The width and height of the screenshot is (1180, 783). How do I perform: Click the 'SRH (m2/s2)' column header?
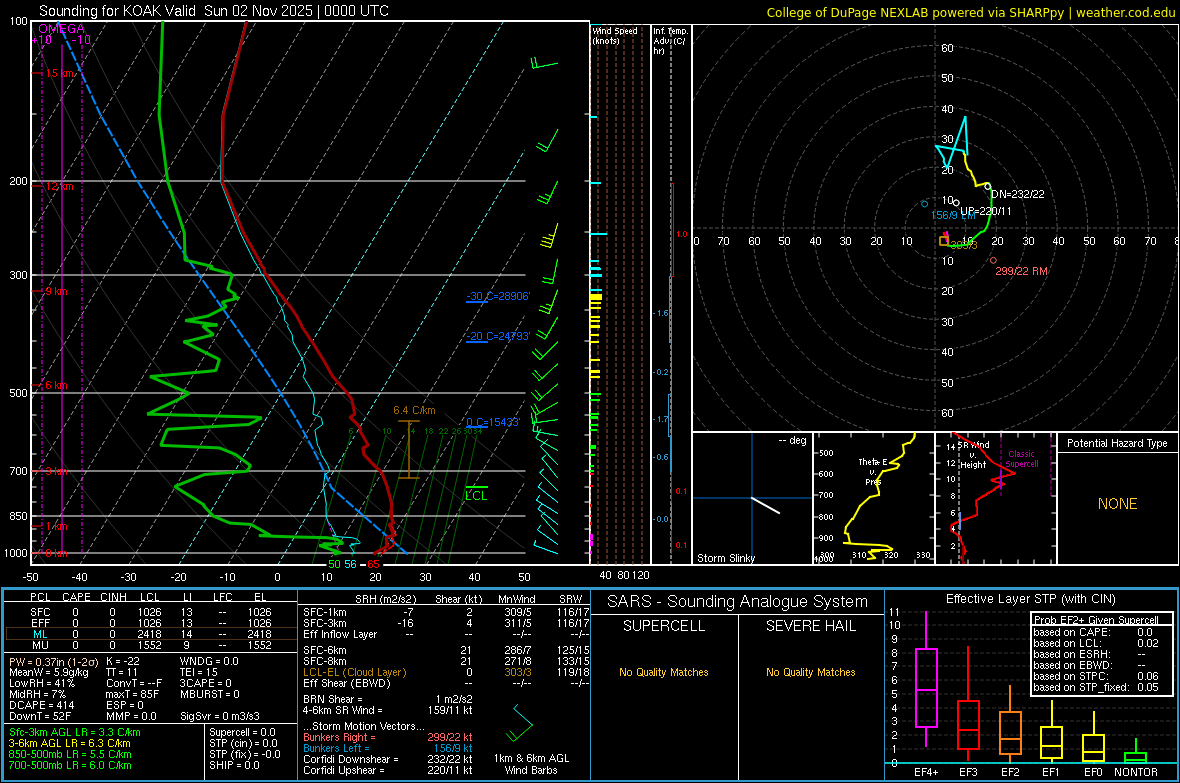[x=385, y=599]
